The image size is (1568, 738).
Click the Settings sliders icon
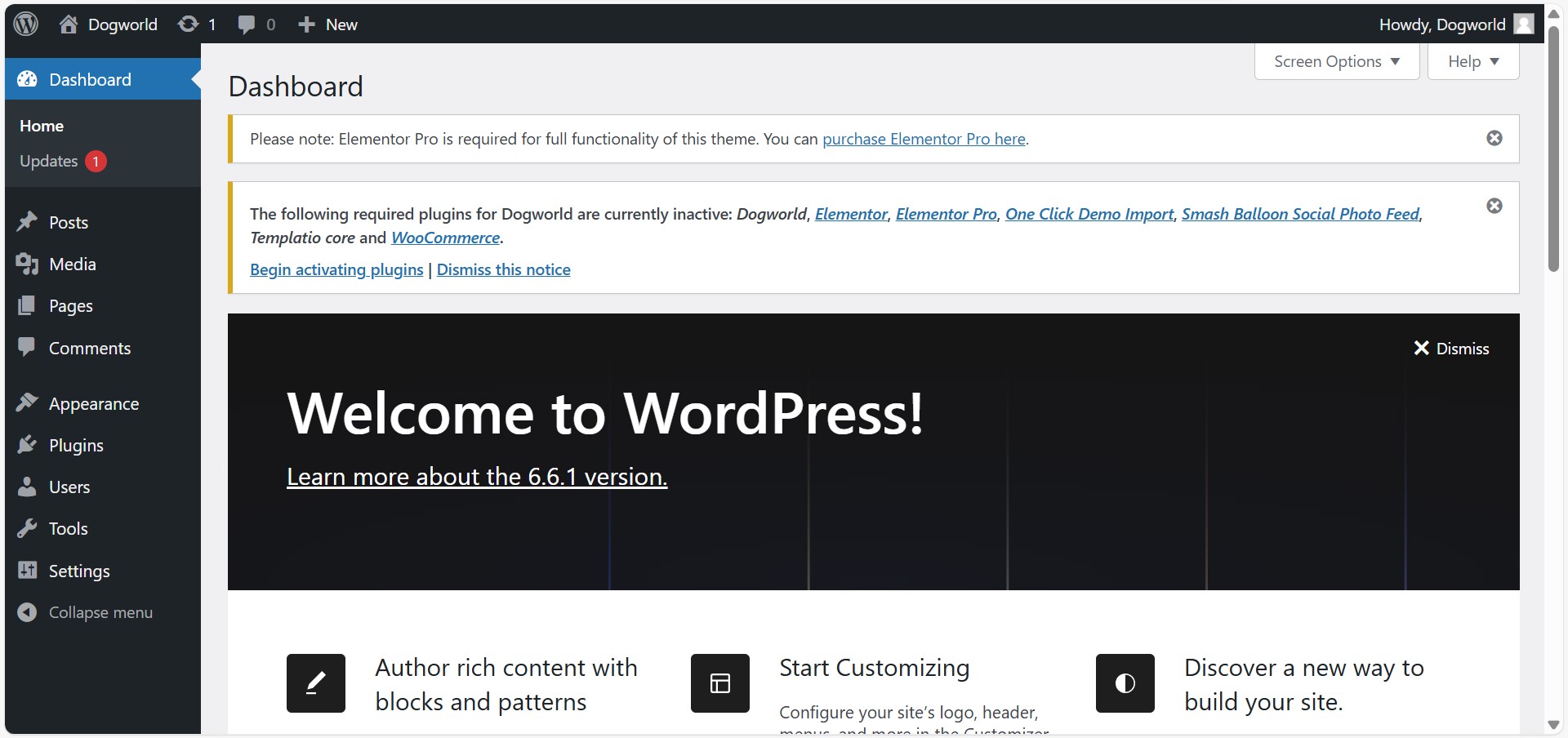(x=27, y=570)
